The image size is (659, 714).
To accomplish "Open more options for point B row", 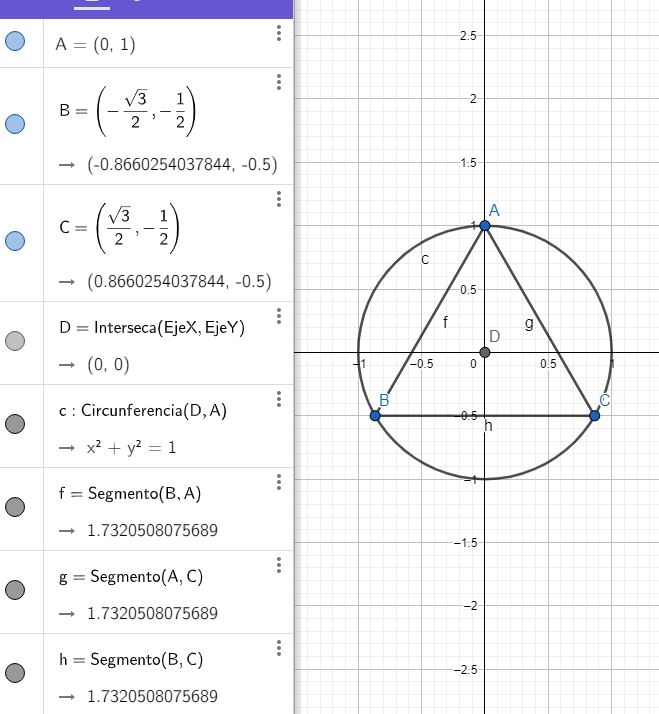I will click(x=279, y=83).
